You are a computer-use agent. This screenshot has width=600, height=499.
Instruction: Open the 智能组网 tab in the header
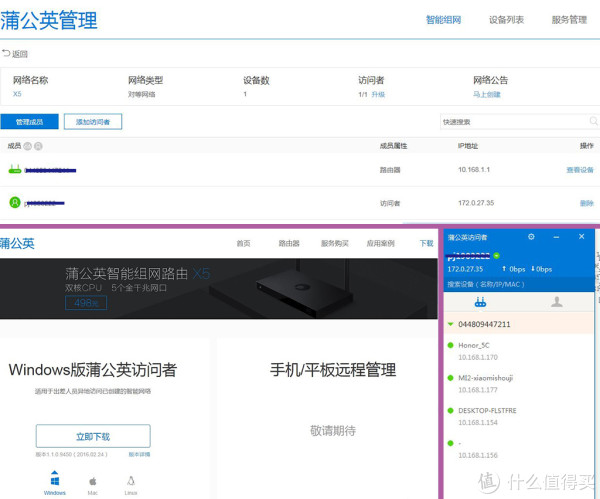pyautogui.click(x=443, y=20)
